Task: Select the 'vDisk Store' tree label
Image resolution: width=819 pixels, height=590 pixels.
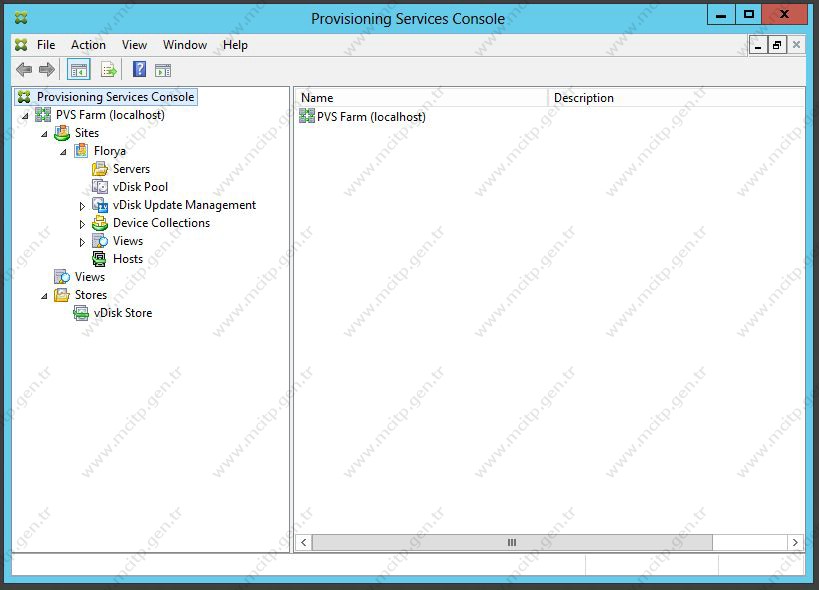Action: (x=123, y=313)
